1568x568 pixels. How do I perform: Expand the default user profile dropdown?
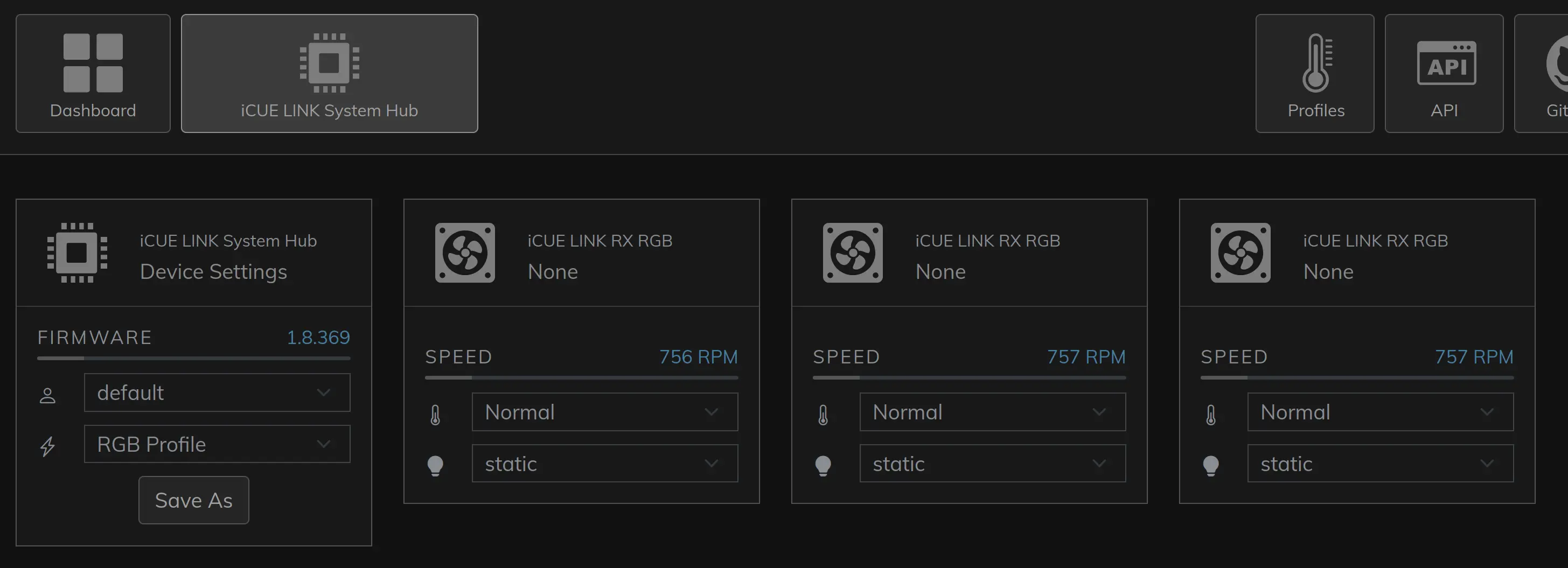[x=217, y=393]
